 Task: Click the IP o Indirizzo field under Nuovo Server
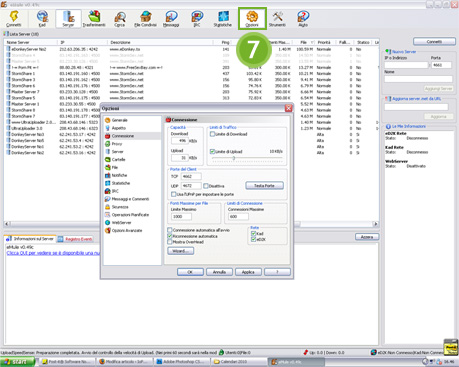(x=406, y=65)
